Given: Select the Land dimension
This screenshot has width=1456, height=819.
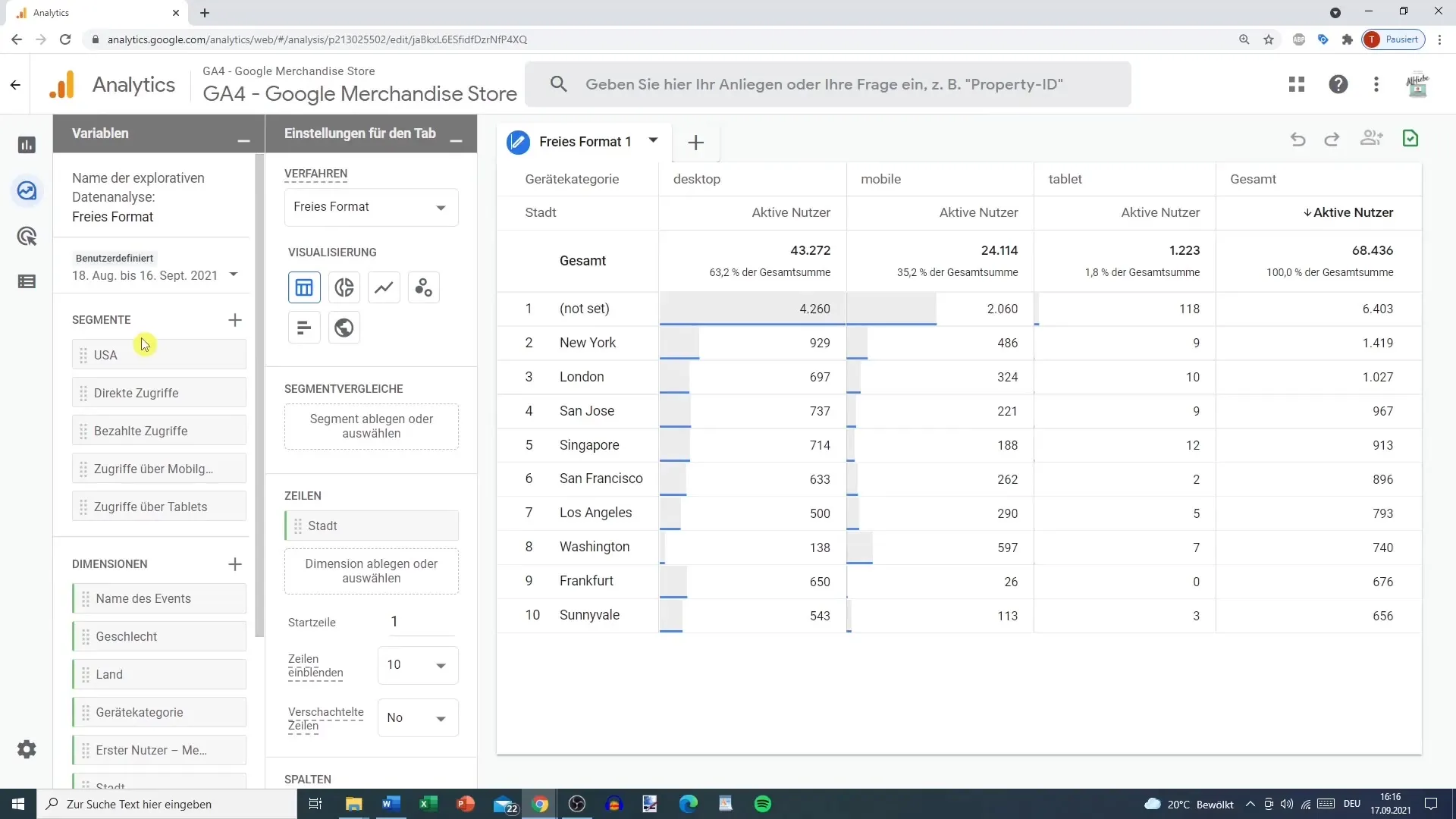Looking at the screenshot, I should [159, 674].
